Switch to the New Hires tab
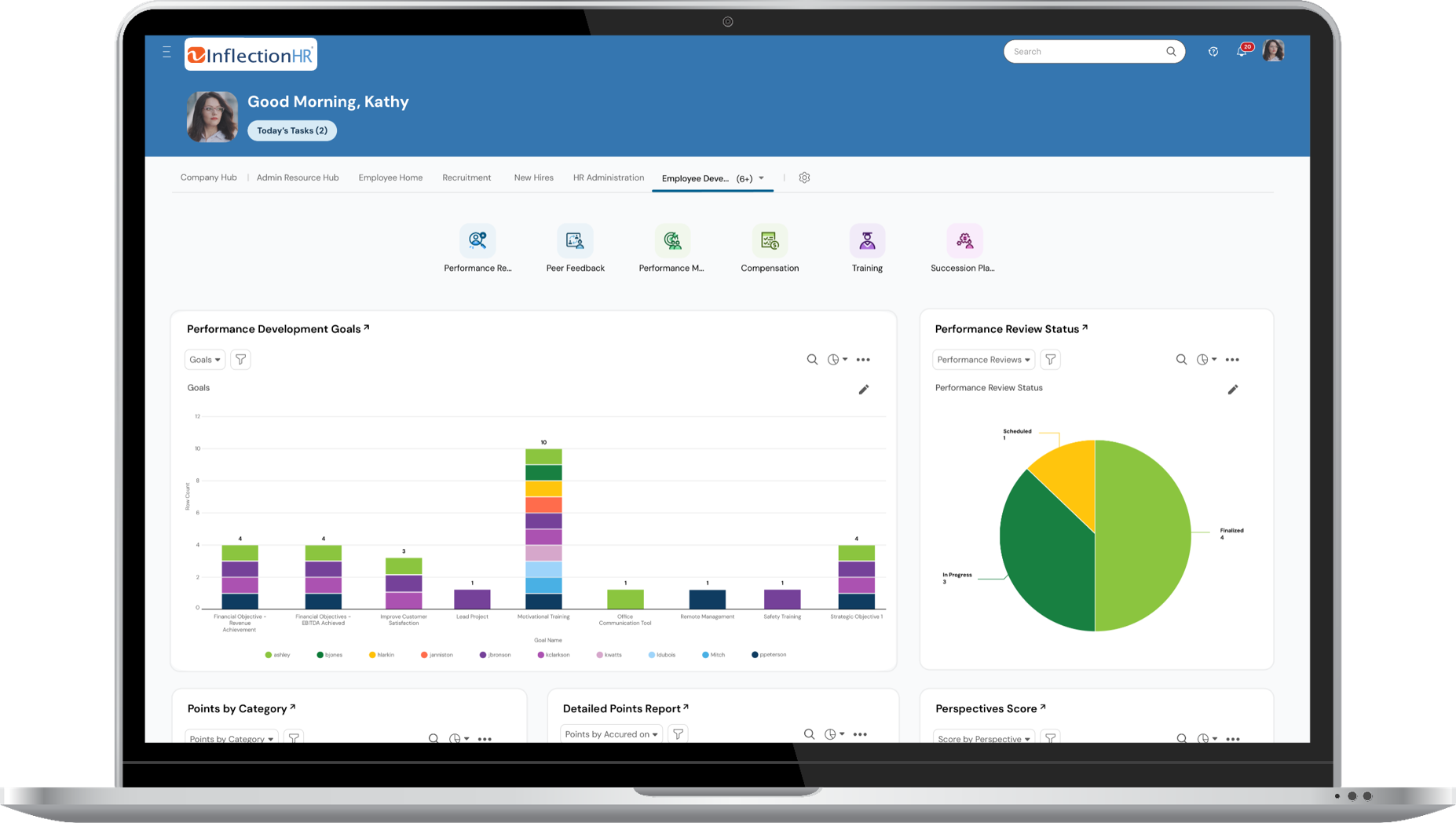This screenshot has width=1456, height=823. (533, 177)
